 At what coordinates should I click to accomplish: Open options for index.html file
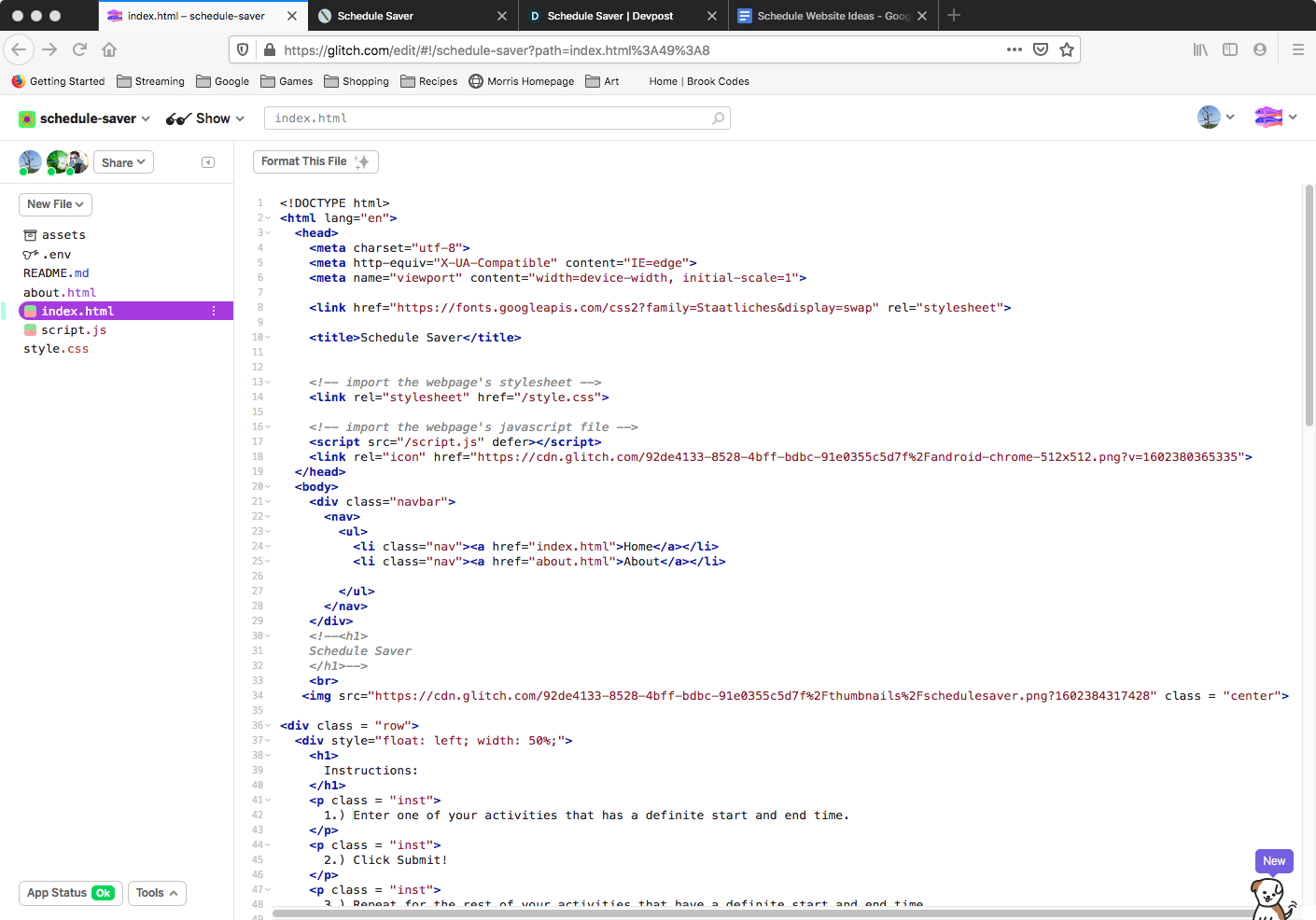pyautogui.click(x=214, y=311)
